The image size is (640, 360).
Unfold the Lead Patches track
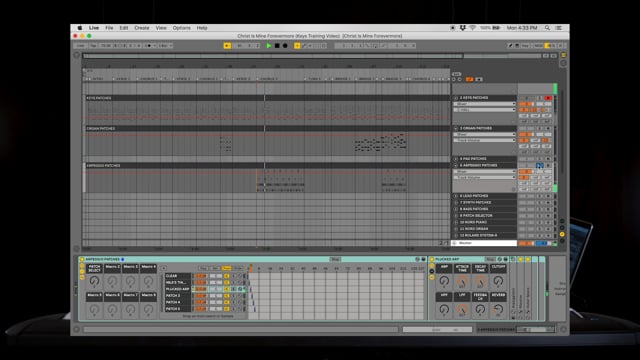coord(456,196)
